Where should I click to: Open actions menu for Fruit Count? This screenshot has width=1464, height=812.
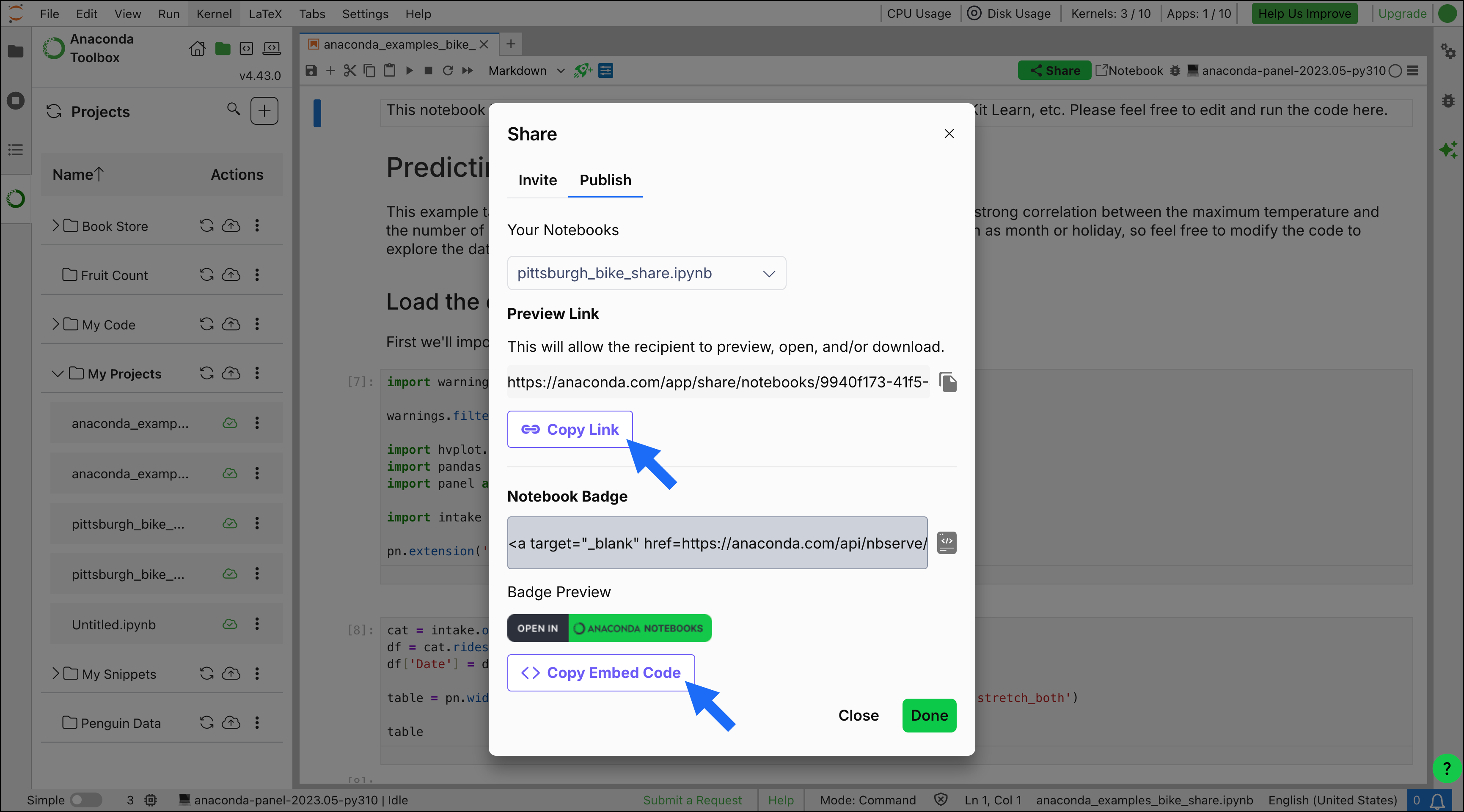click(257, 275)
